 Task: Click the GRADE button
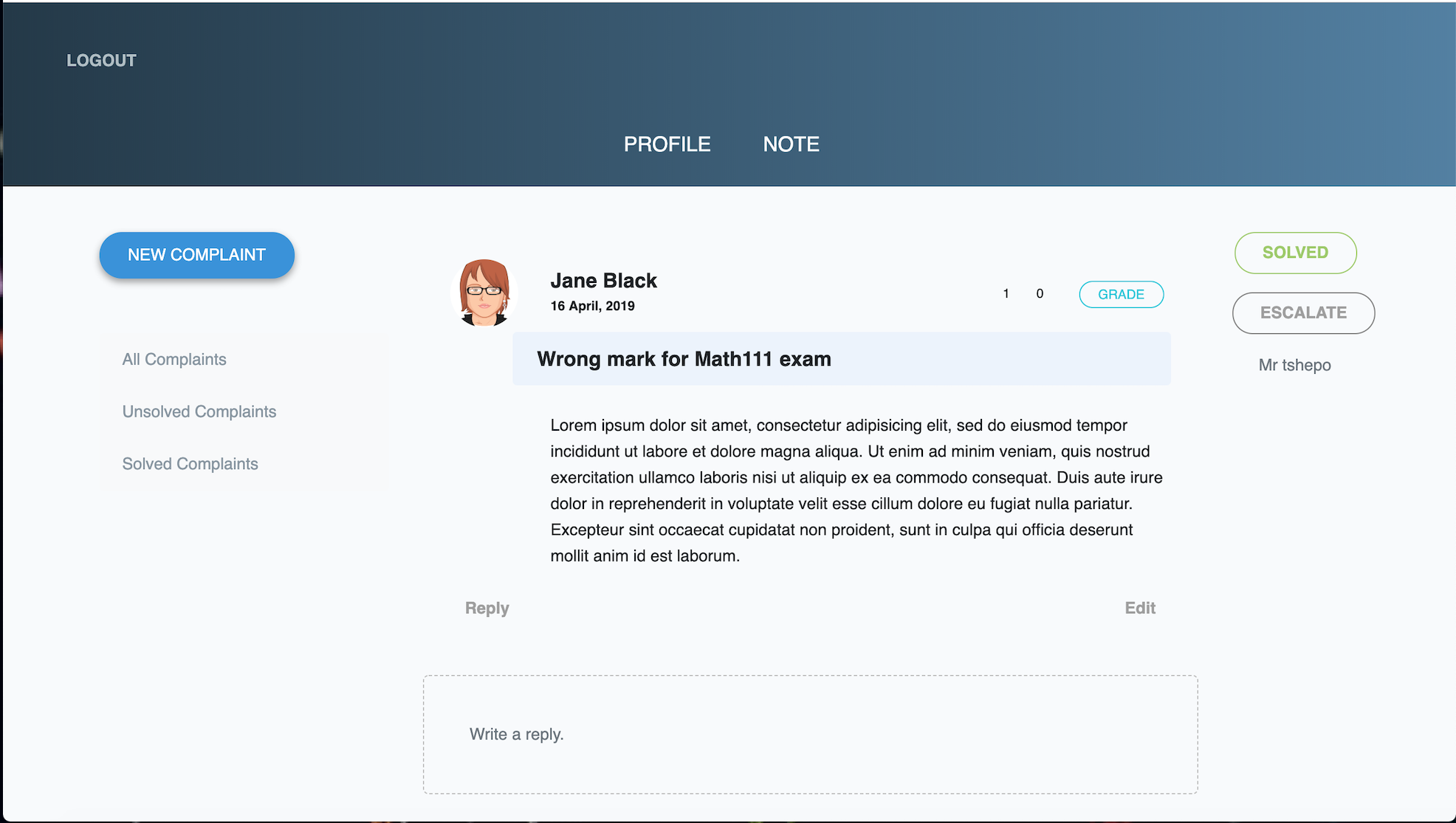(1121, 294)
